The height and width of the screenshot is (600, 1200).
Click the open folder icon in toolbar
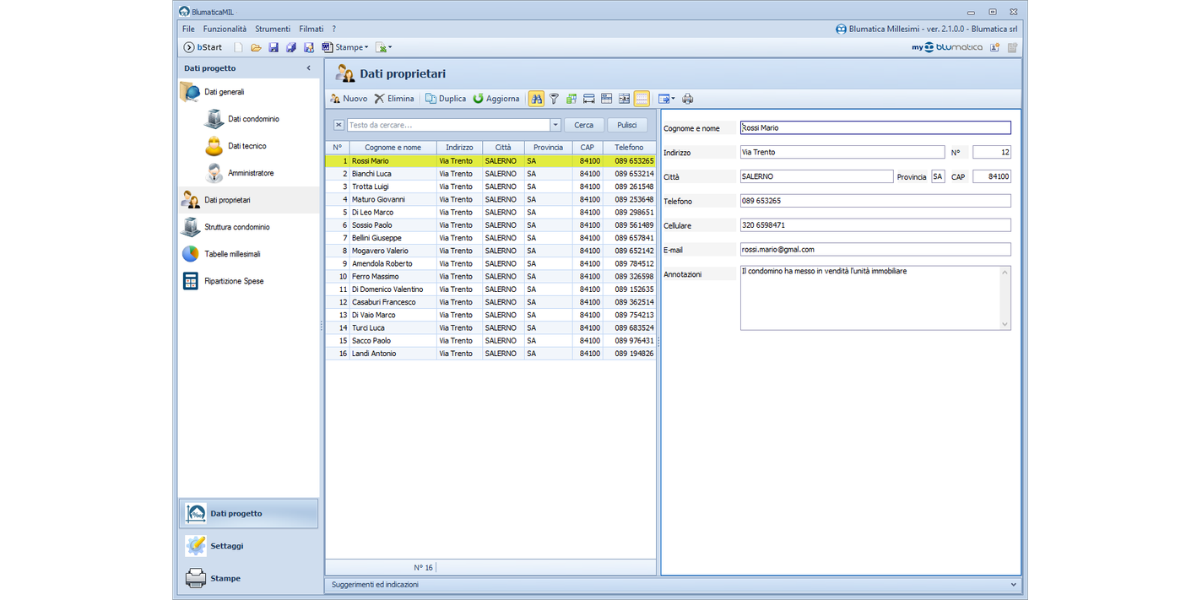(256, 47)
